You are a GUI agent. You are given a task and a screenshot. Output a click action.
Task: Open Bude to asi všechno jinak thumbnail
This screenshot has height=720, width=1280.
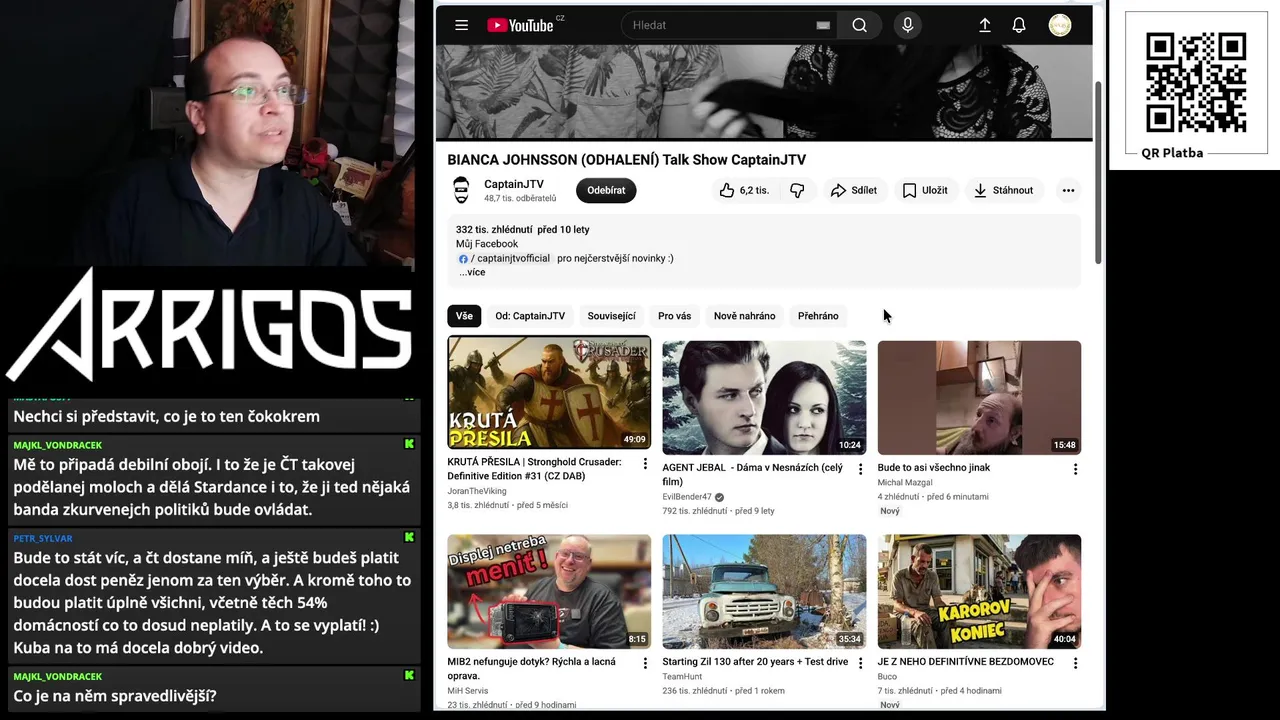click(979, 397)
